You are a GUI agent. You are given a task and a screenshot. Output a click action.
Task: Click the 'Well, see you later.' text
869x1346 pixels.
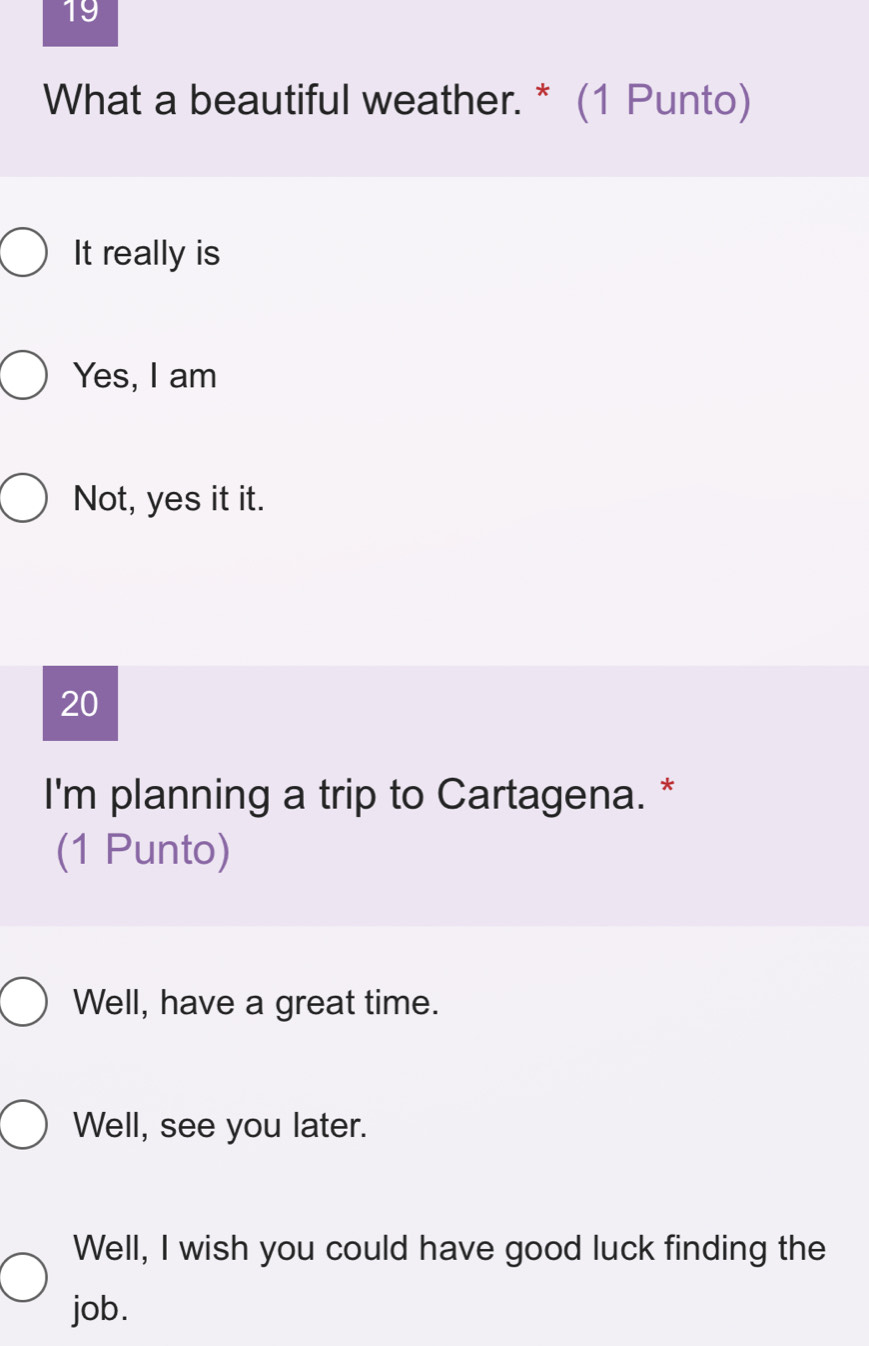[220, 1126]
